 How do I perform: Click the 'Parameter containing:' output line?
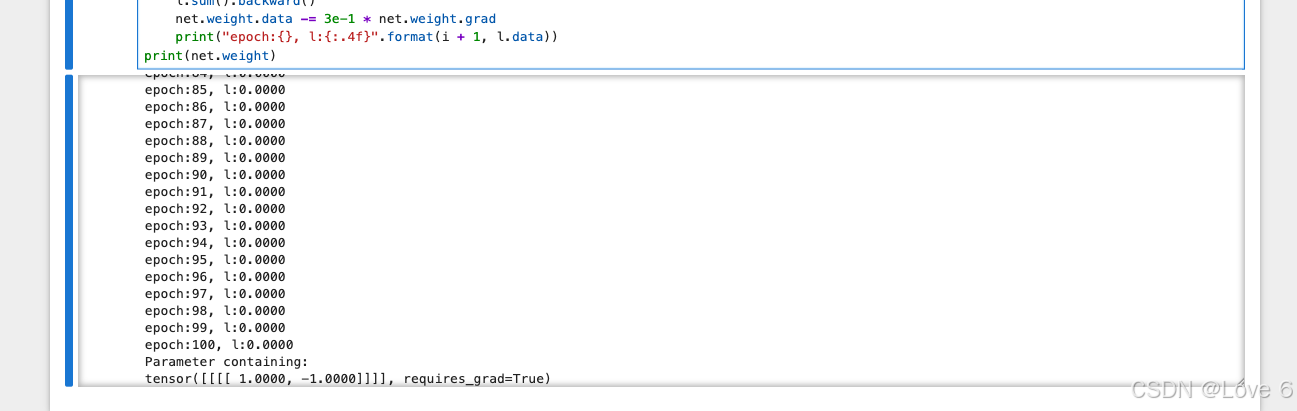click(227, 362)
